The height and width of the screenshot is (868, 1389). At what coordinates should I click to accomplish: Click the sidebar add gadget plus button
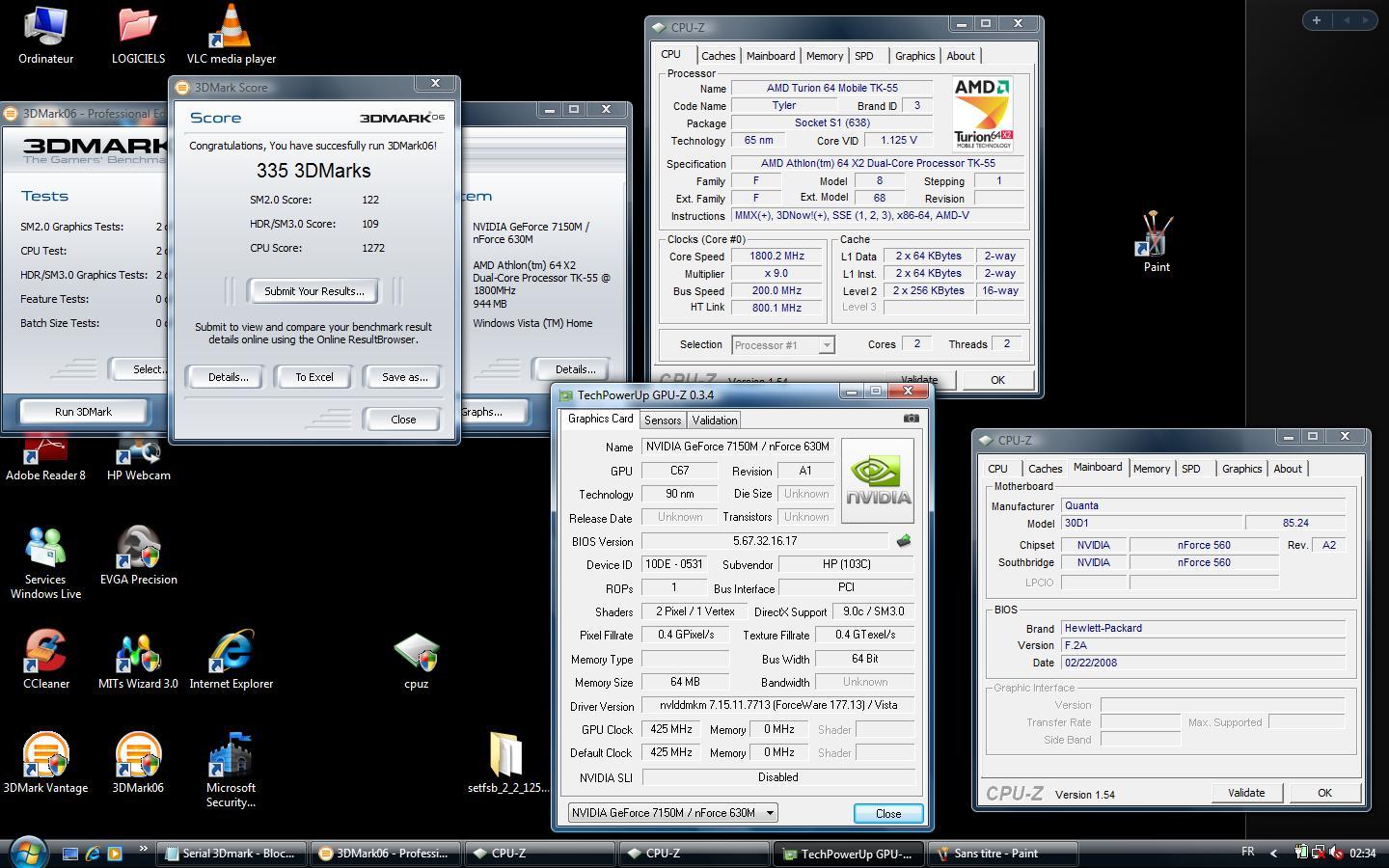point(1317,20)
